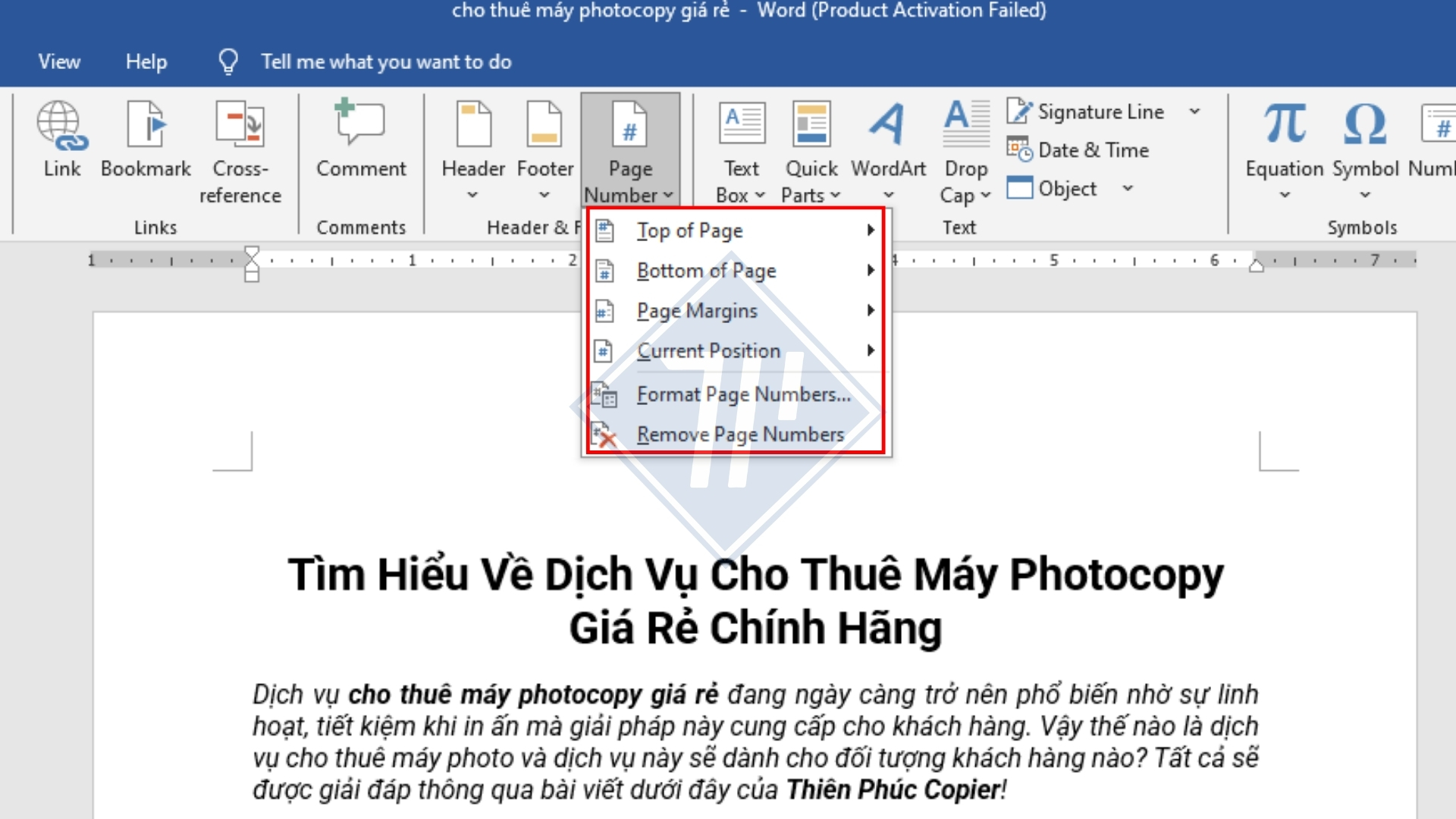Click the Text Box icon
Screen dimensions: 1456x819
click(x=742, y=124)
